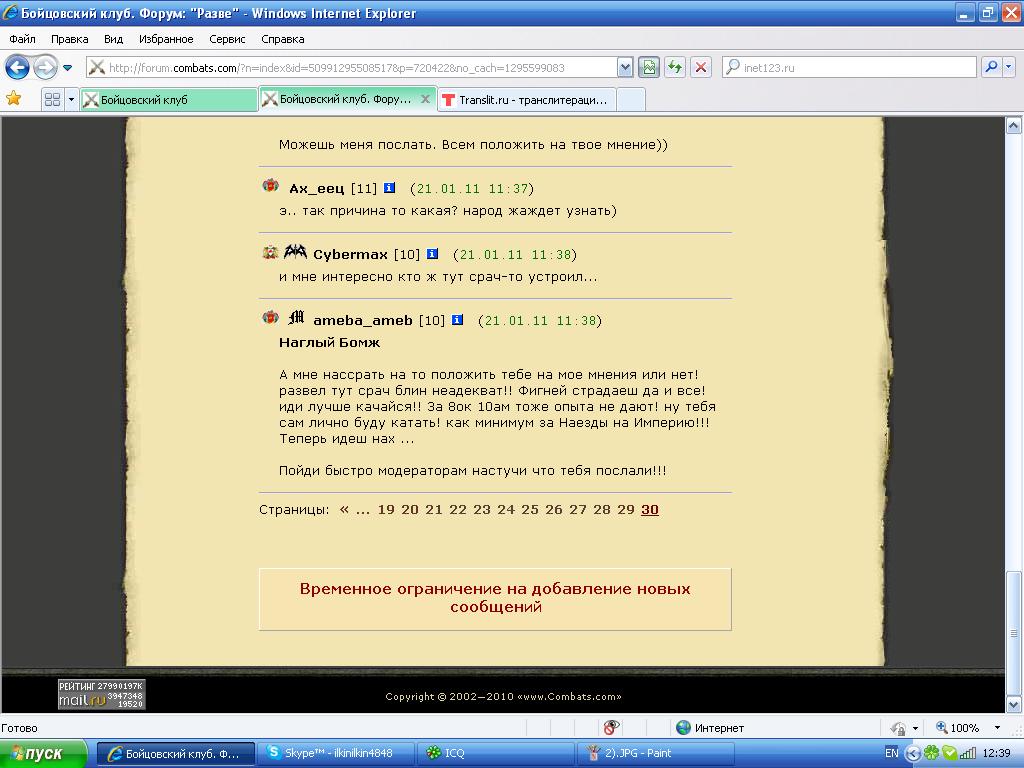Click username Ax_eeц

[316, 189]
